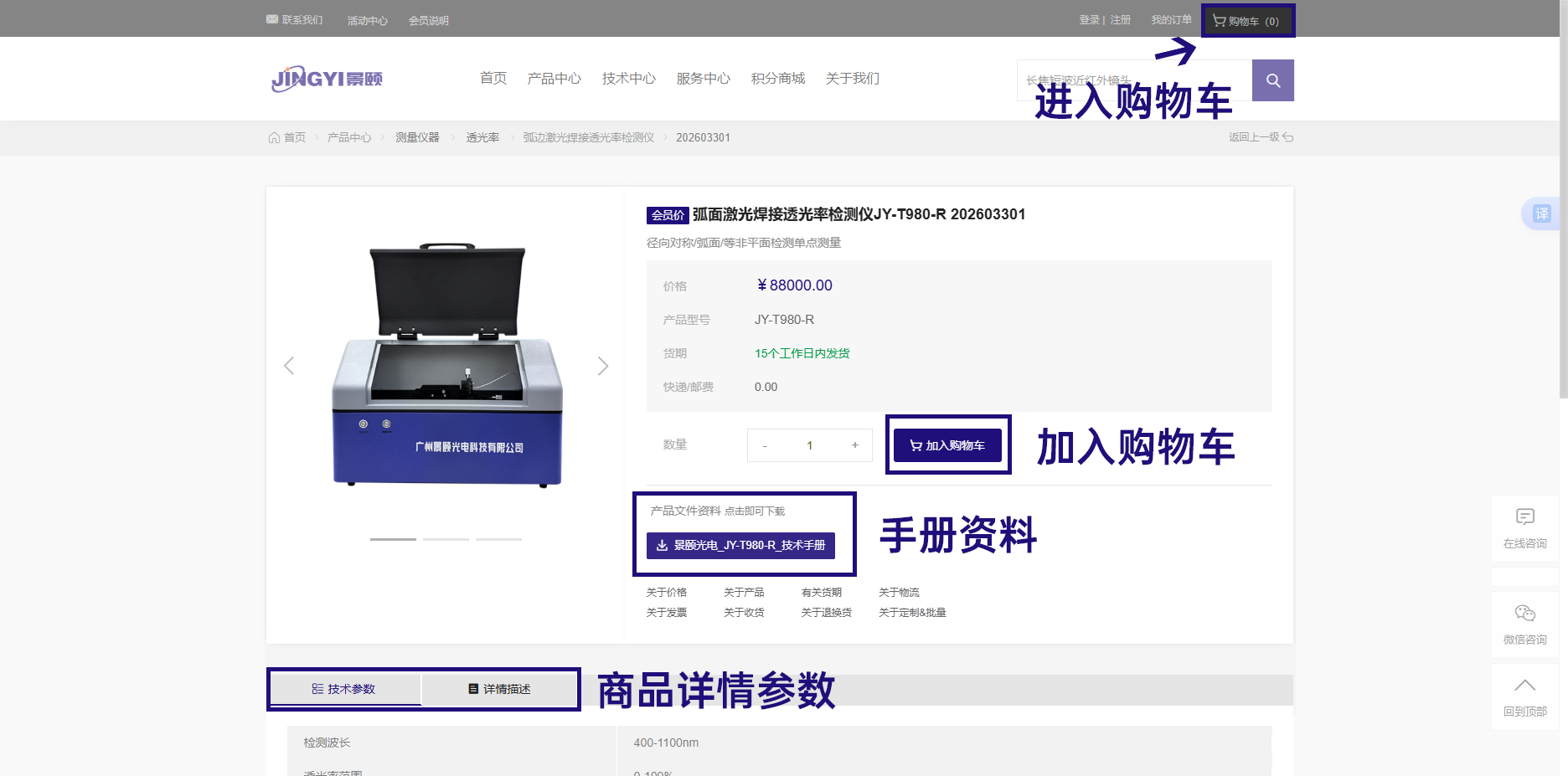This screenshot has width=1568, height=776.
Task: Switch to 详情描述 tab
Action: click(x=499, y=689)
